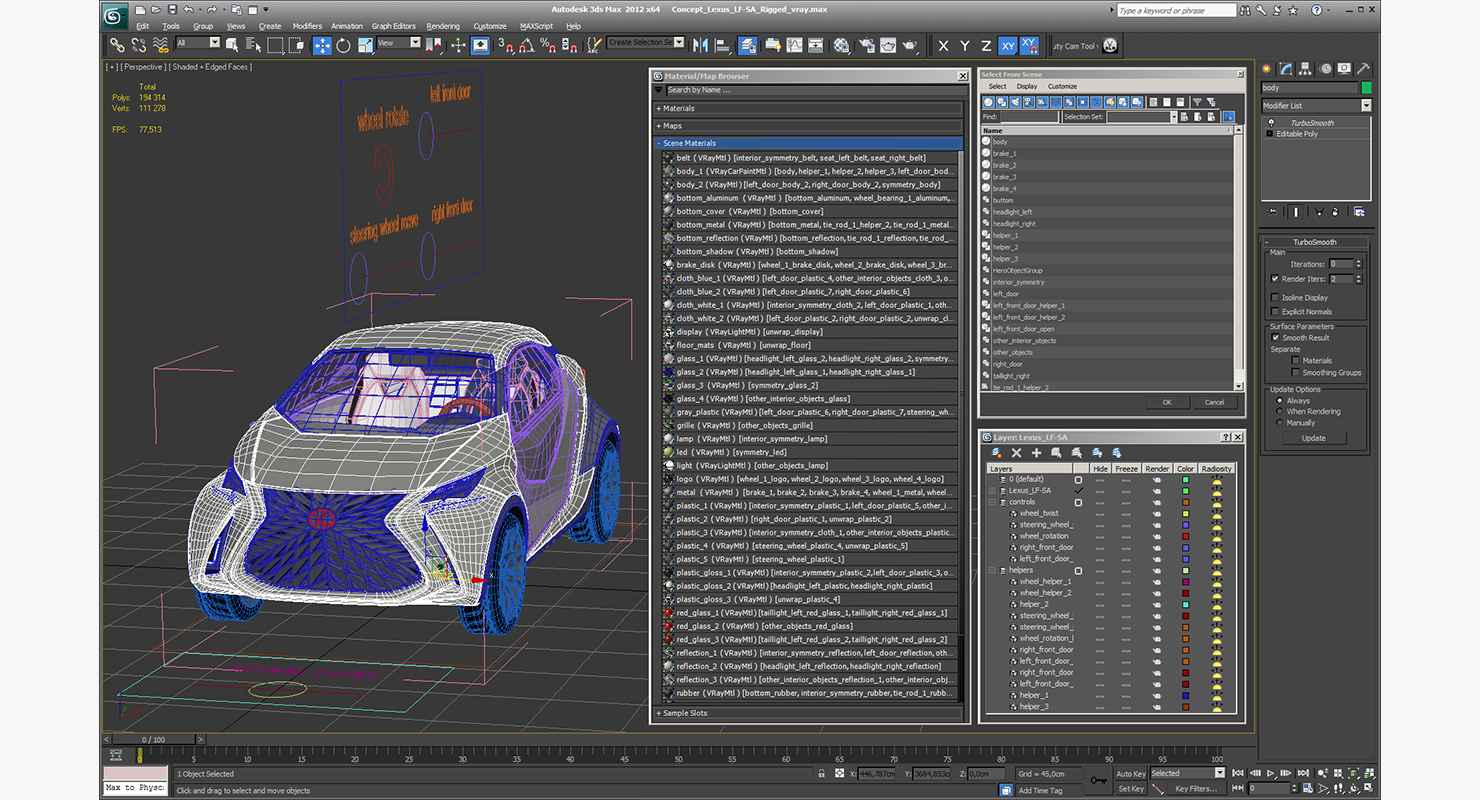
Task: Collapse the controls layer tree
Action: [x=992, y=502]
